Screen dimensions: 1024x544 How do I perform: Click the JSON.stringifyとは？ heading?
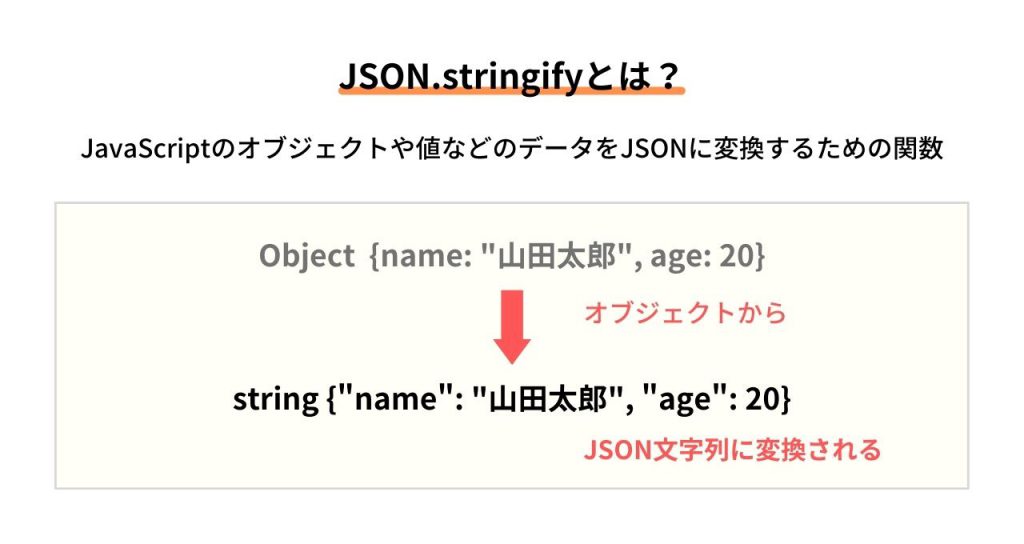(511, 77)
